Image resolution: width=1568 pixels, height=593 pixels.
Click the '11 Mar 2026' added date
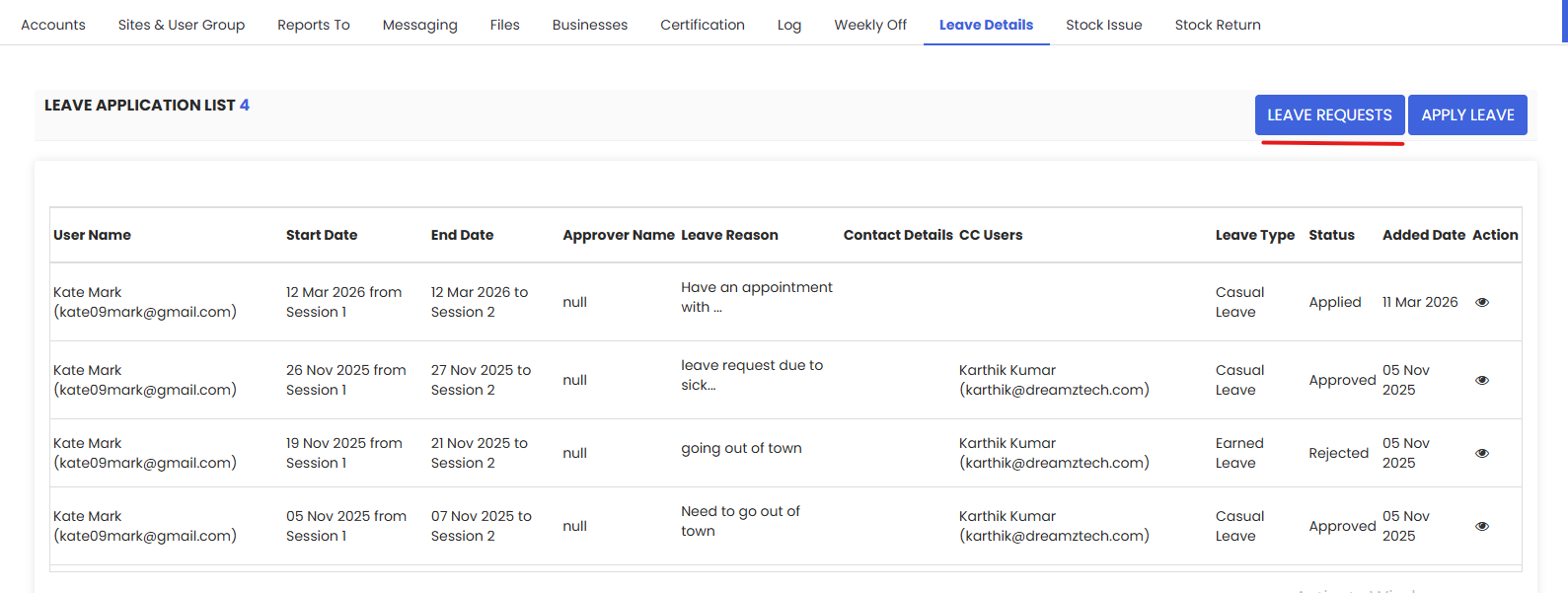(x=1420, y=302)
